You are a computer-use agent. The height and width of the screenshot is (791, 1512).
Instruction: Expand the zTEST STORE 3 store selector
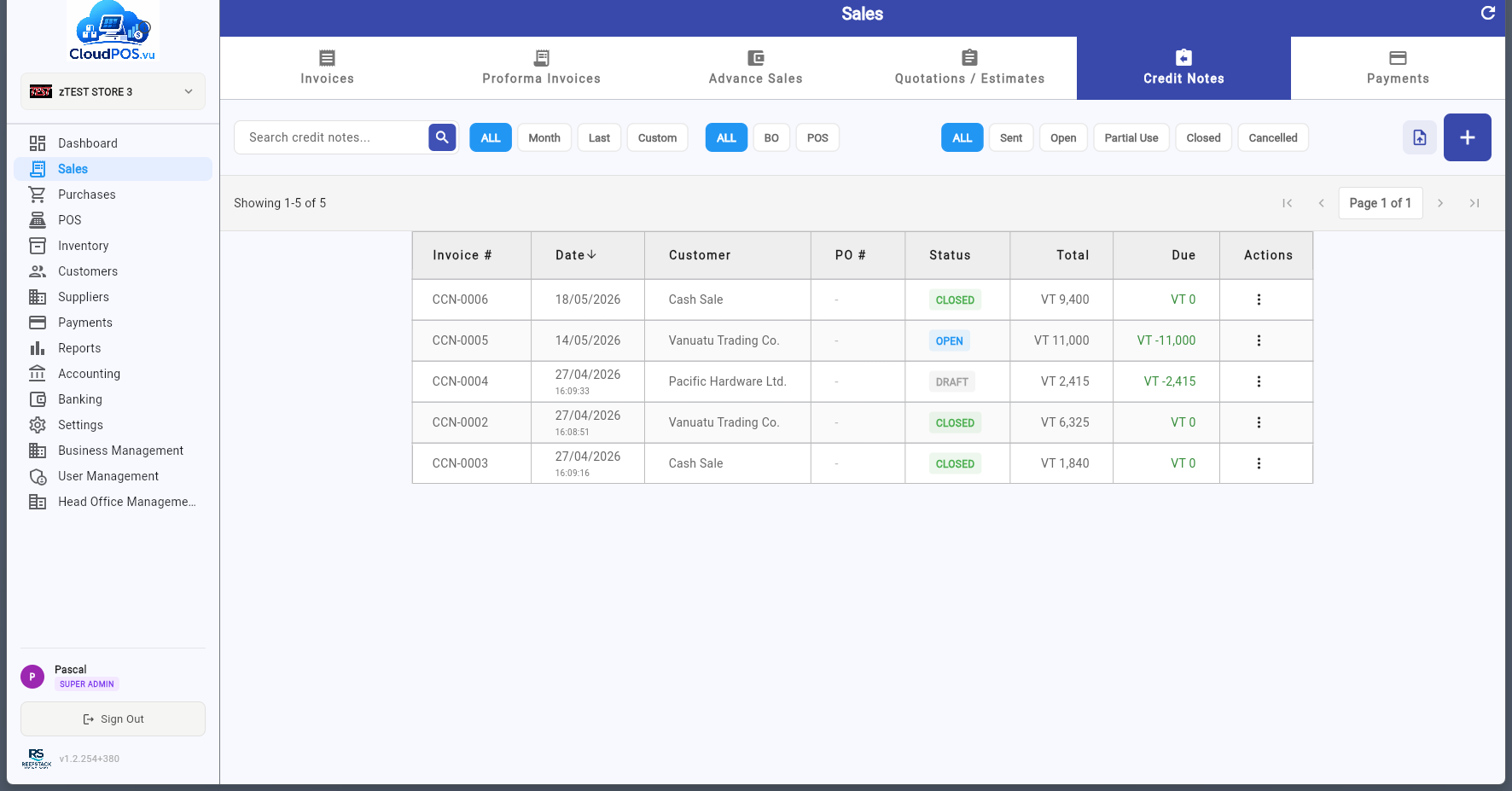tap(113, 91)
